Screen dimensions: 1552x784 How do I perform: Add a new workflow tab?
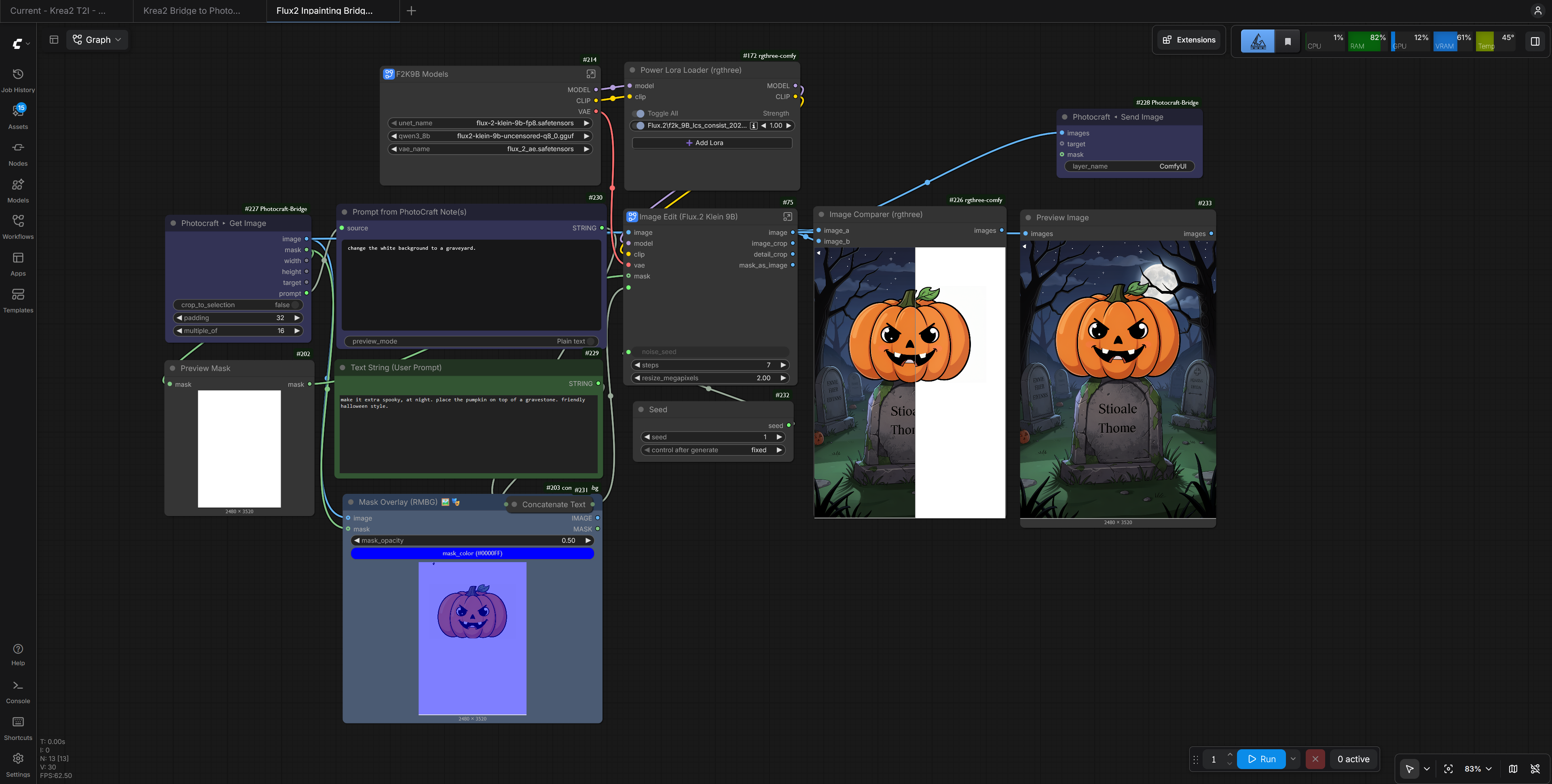point(412,11)
